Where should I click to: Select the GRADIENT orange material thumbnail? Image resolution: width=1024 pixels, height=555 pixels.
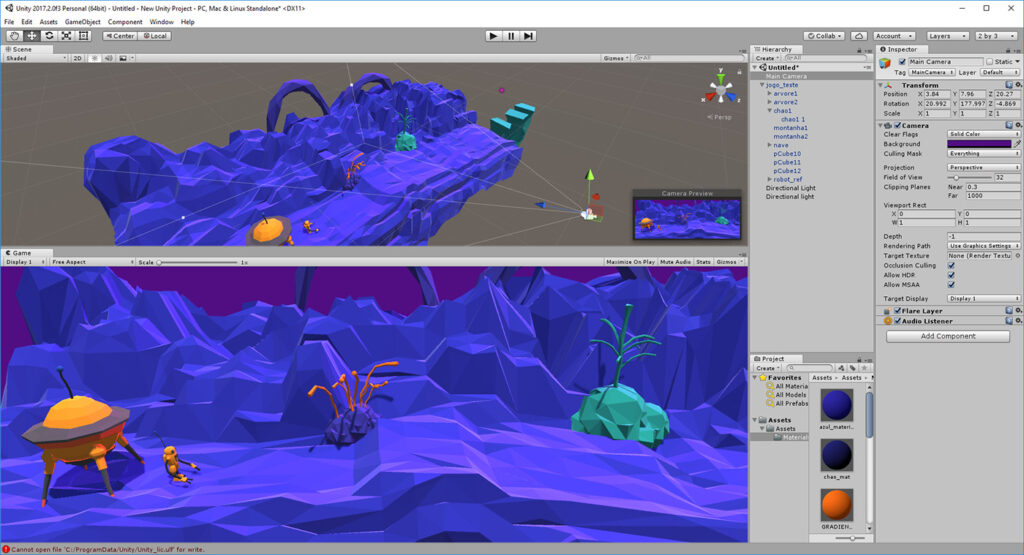837,506
